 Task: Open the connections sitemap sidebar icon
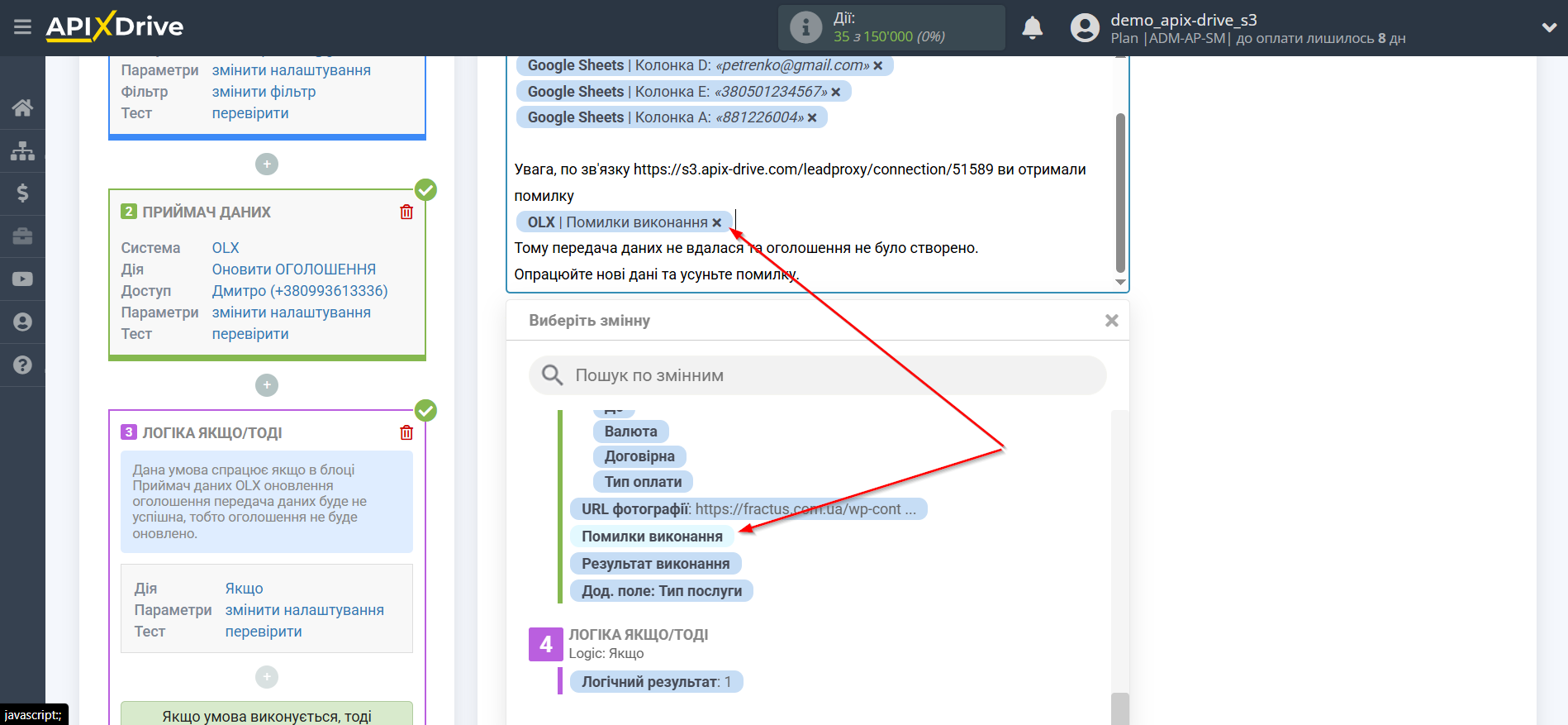tap(22, 150)
